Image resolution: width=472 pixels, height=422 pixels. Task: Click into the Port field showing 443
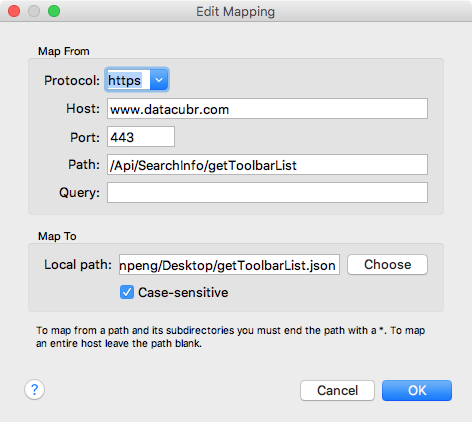pos(141,137)
